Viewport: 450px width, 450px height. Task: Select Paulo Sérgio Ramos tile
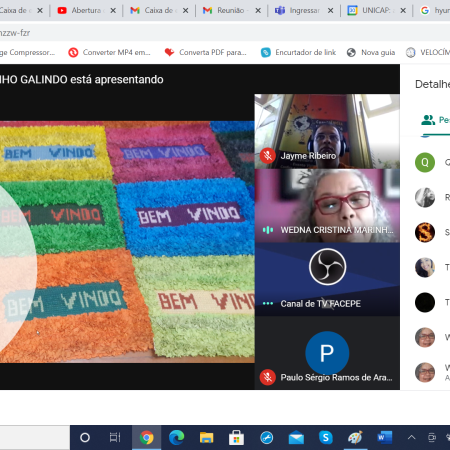[x=327, y=353]
